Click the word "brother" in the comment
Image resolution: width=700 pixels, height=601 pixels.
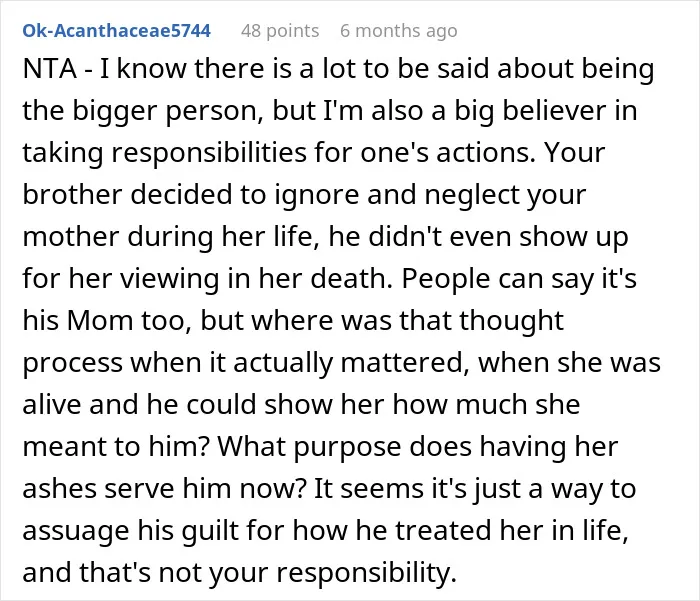tap(72, 195)
